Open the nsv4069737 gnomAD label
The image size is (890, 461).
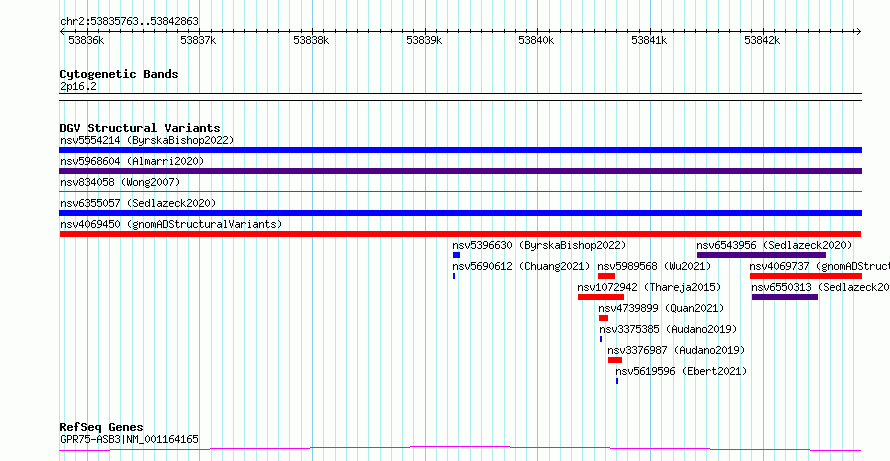point(820,266)
